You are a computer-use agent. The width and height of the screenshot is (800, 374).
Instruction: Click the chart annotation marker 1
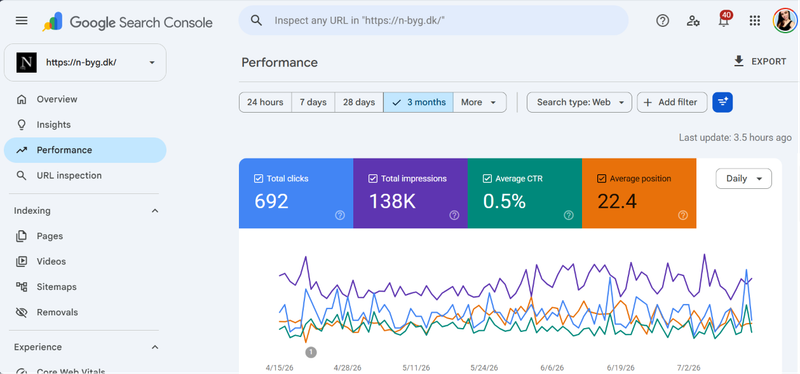[x=311, y=352]
